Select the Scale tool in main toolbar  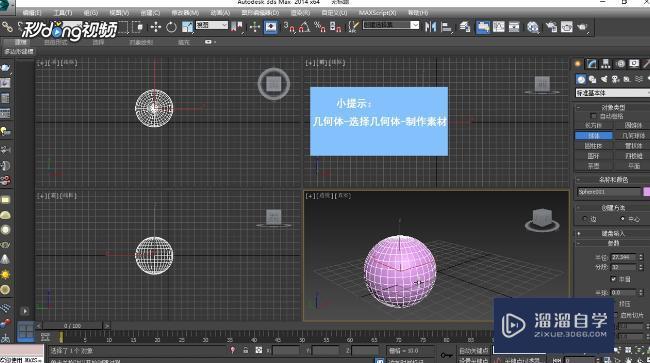pos(187,27)
